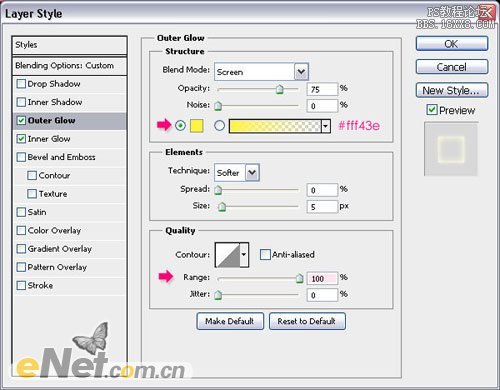This screenshot has width=500, height=390.
Task: Open the yellow glow color swatch
Action: pos(197,126)
